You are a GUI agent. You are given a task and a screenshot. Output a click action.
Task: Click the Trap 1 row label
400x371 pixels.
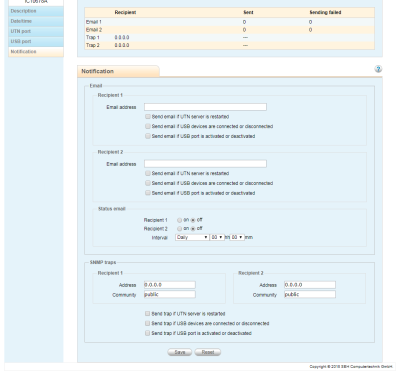point(93,37)
